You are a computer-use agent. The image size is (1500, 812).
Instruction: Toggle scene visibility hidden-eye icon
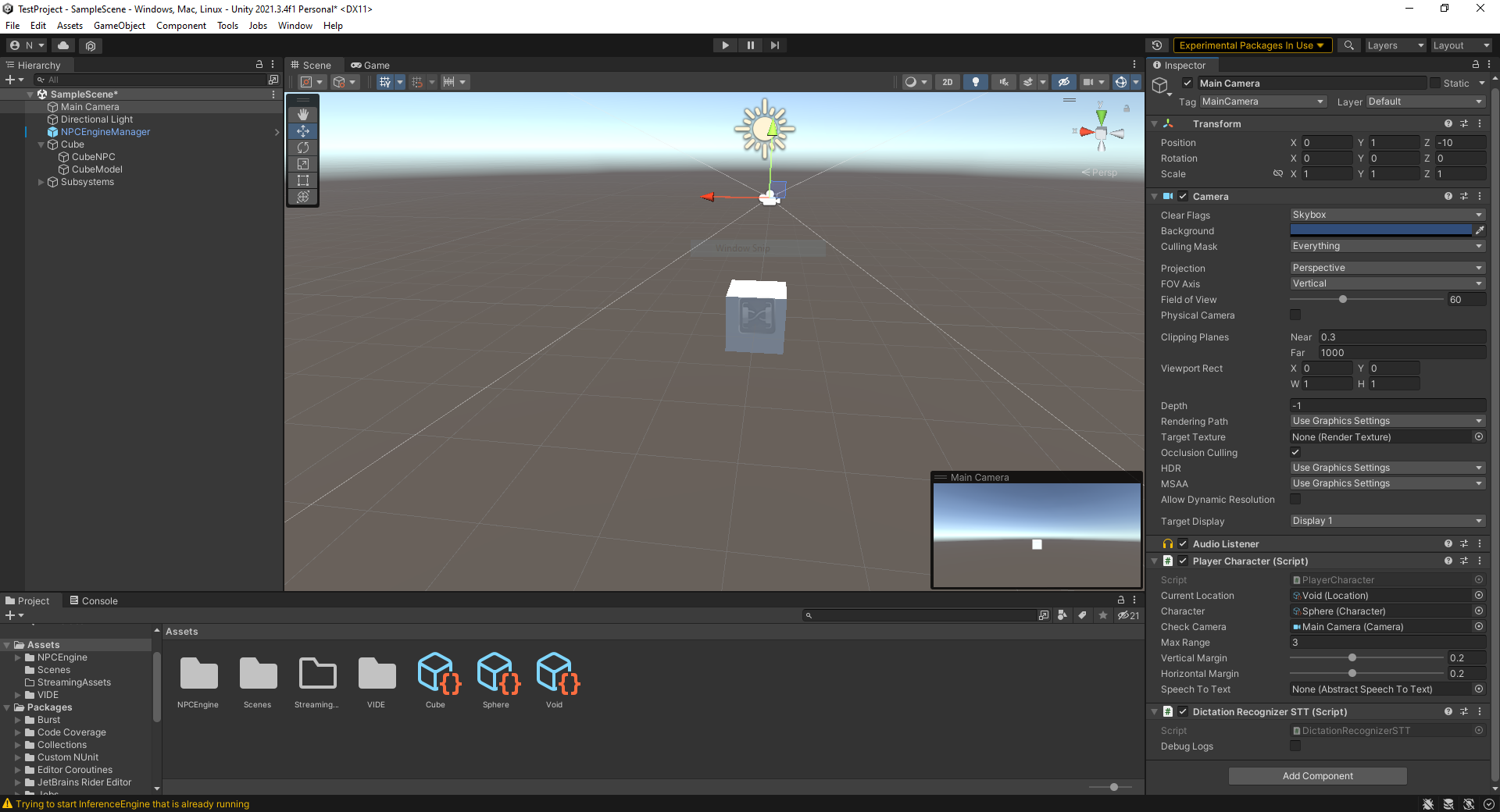(x=1063, y=82)
